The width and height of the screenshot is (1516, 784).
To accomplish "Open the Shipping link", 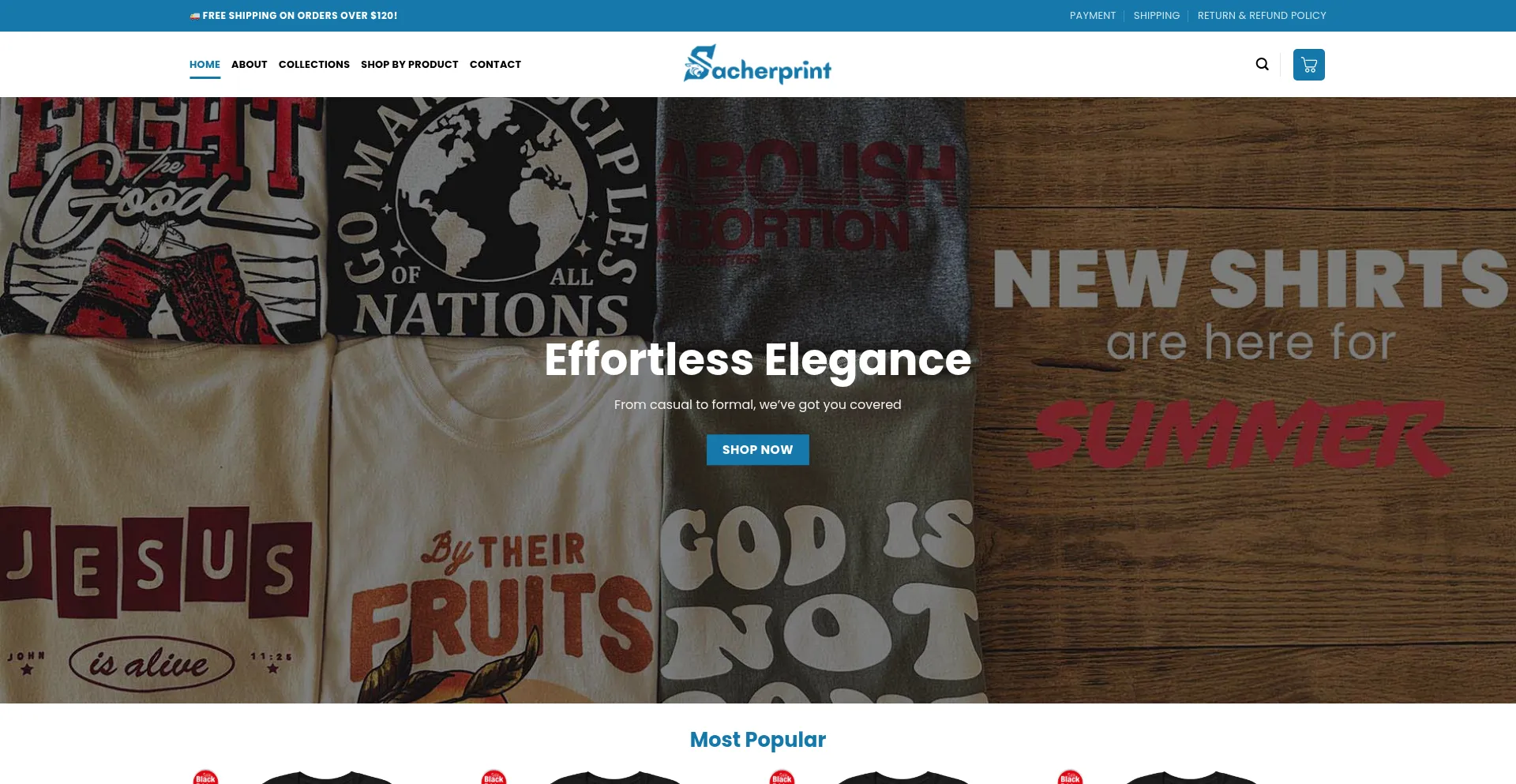I will (x=1156, y=16).
